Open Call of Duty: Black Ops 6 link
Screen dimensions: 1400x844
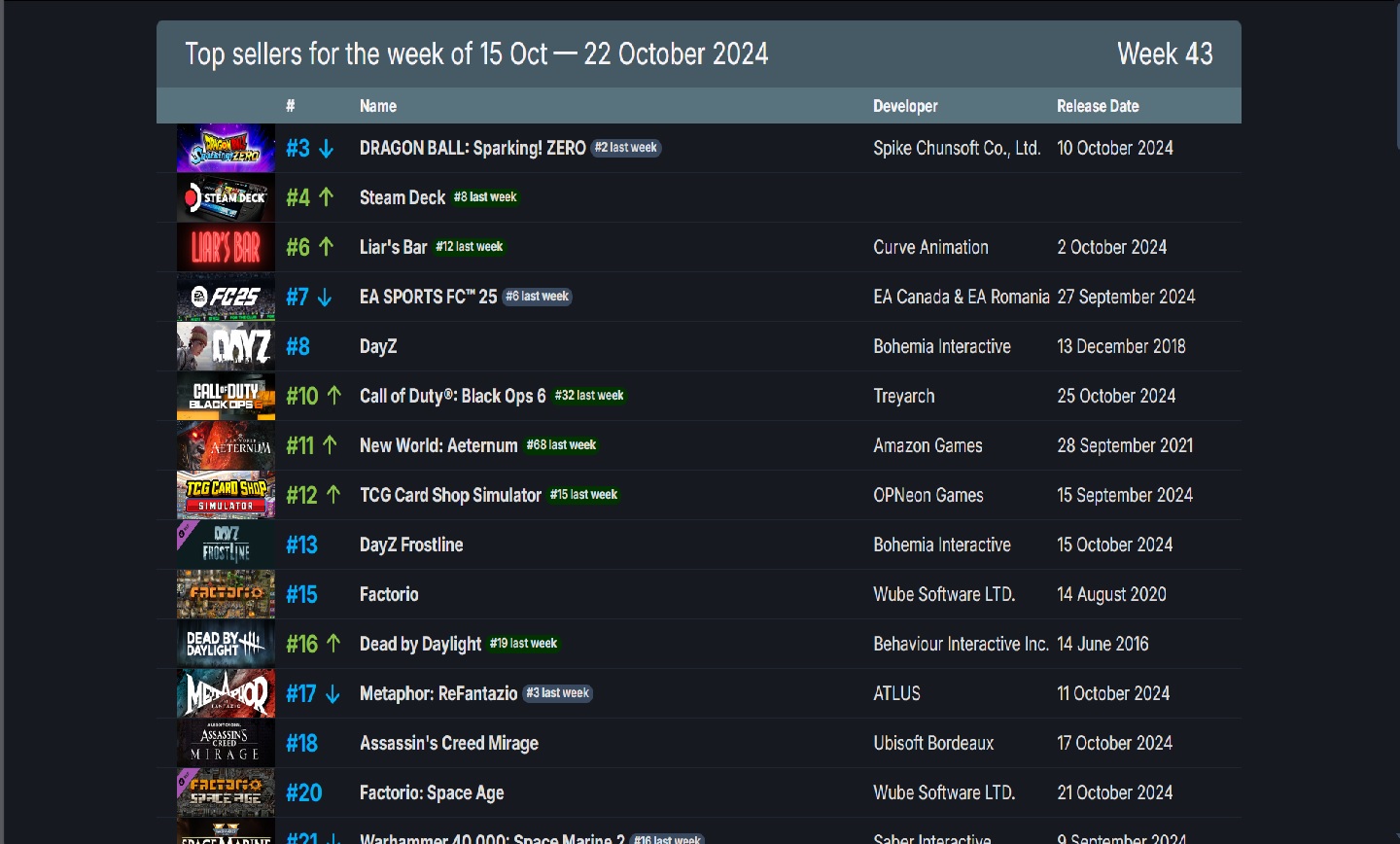click(453, 396)
